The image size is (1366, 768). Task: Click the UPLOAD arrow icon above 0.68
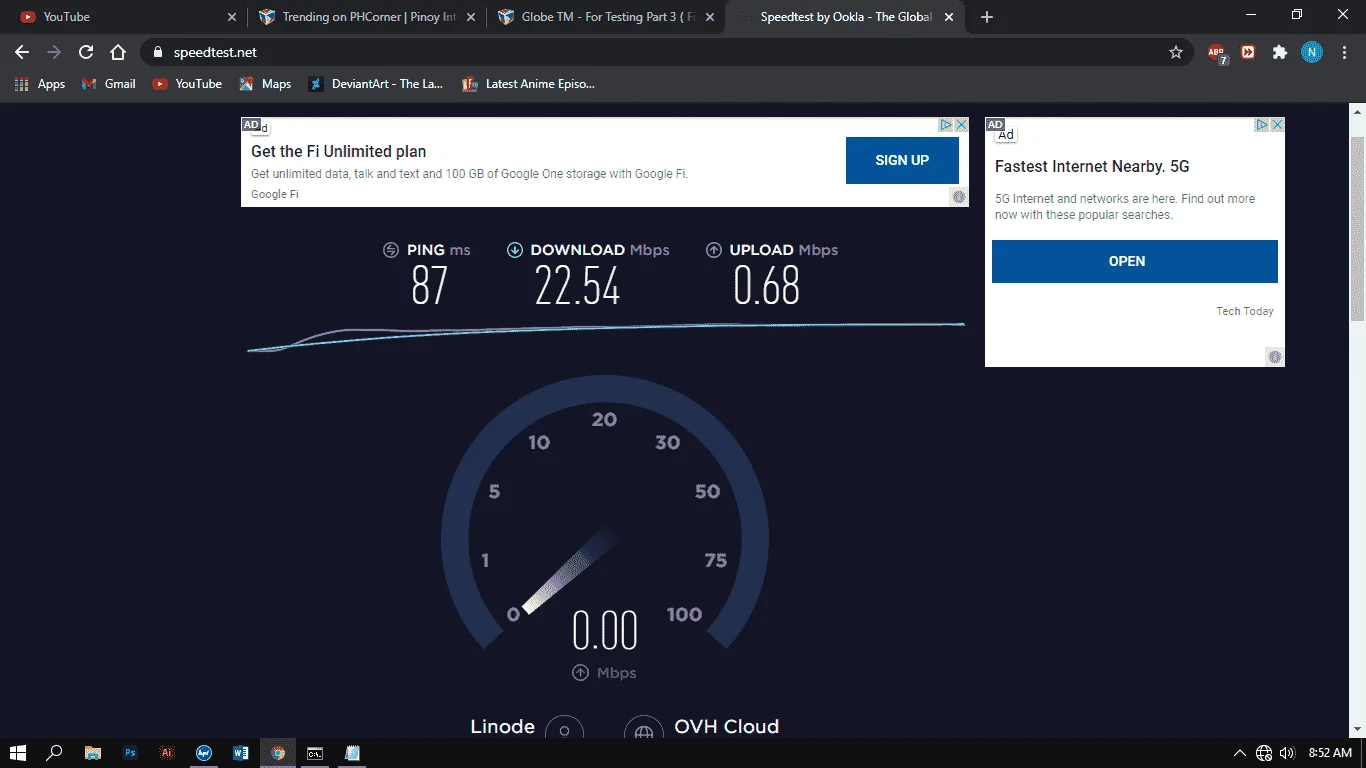(714, 250)
